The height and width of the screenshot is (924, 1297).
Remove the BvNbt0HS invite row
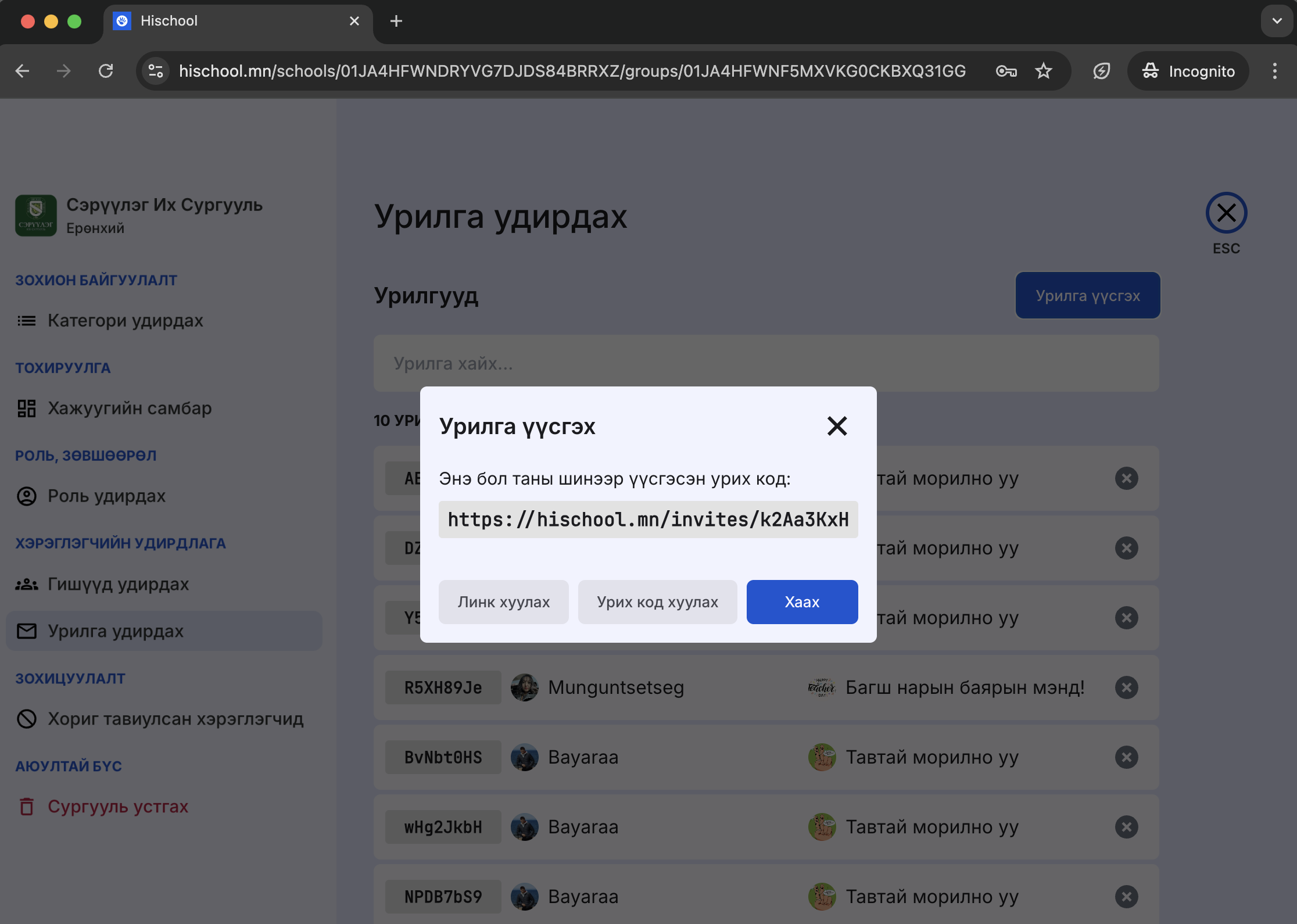click(x=1126, y=757)
